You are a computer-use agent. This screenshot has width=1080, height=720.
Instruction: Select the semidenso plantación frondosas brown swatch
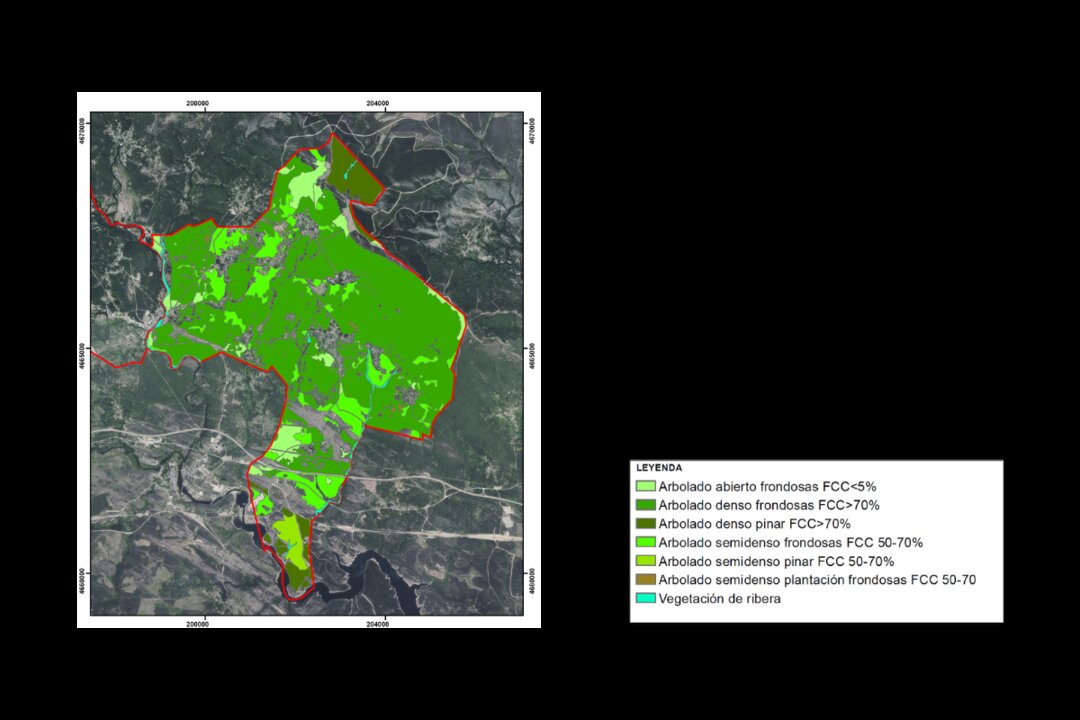pos(646,580)
